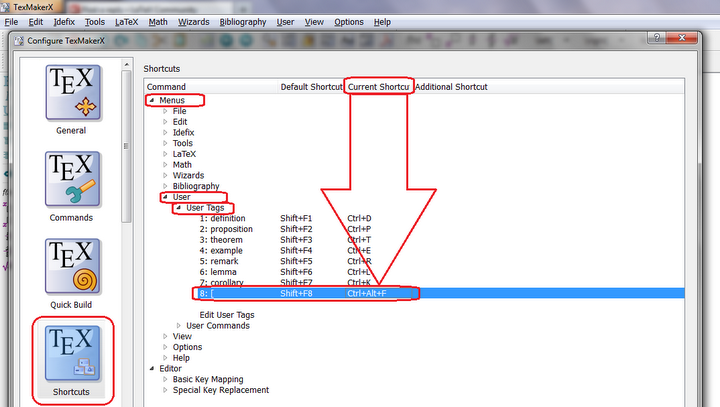Click the Default Shortcut column header
The image size is (720, 407).
click(x=311, y=87)
